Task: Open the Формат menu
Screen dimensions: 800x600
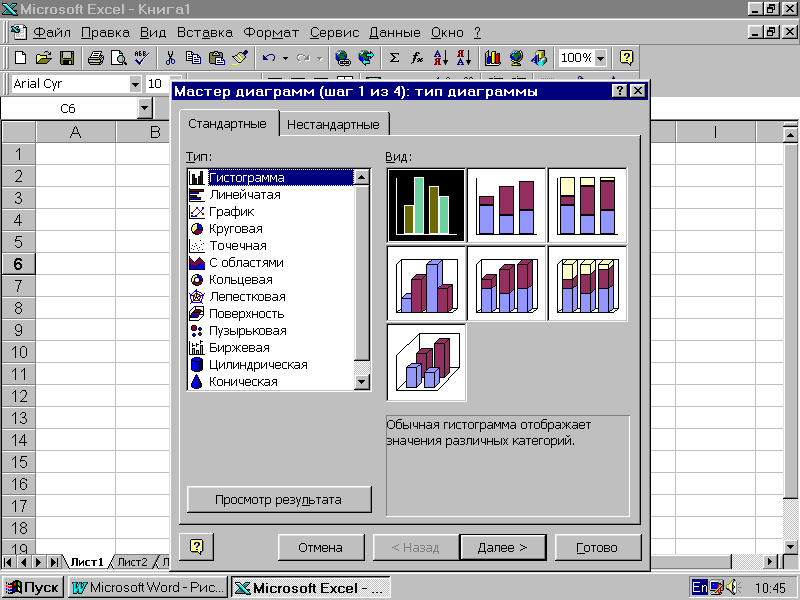Action: pos(271,33)
